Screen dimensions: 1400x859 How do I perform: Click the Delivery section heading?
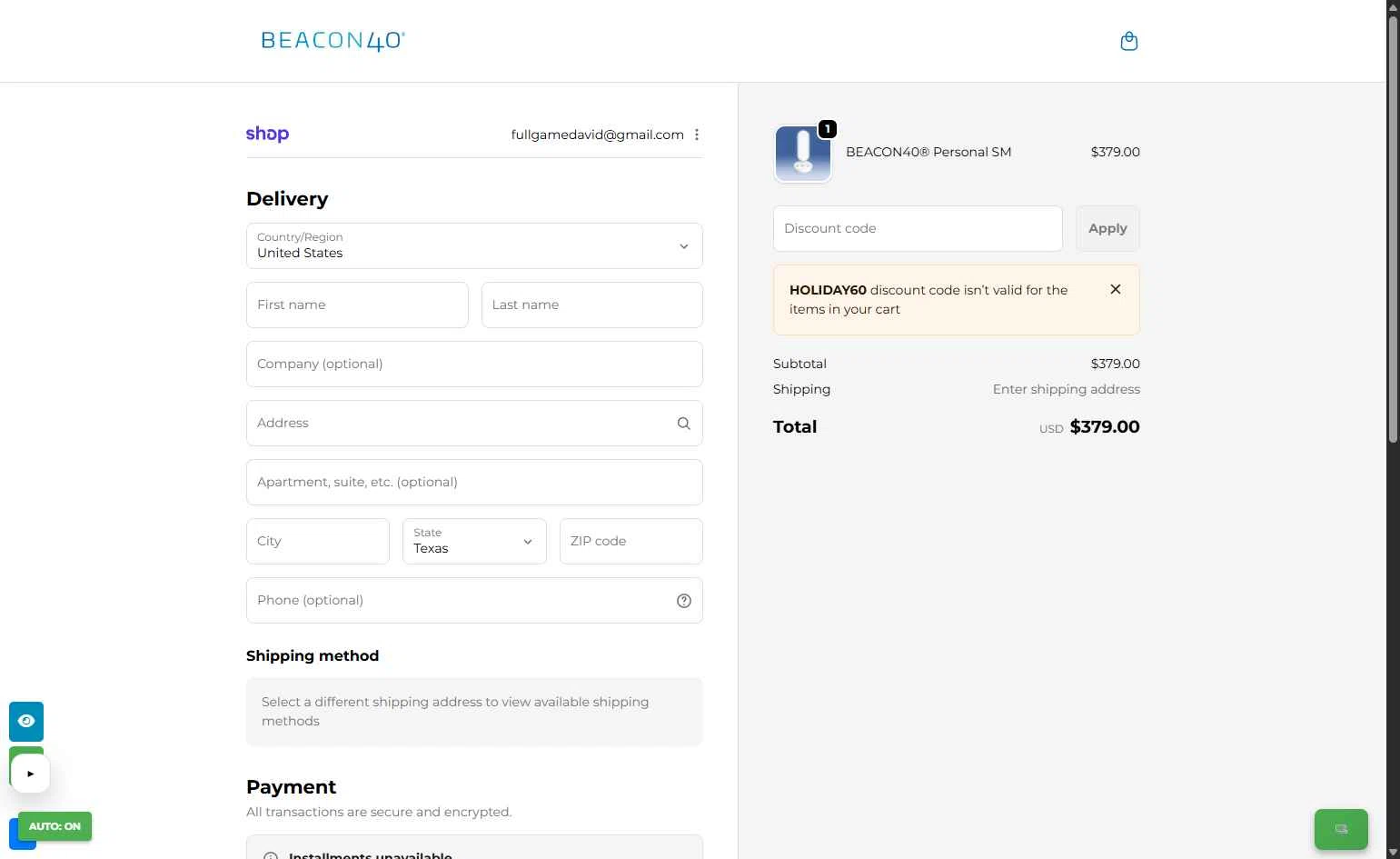(x=287, y=198)
